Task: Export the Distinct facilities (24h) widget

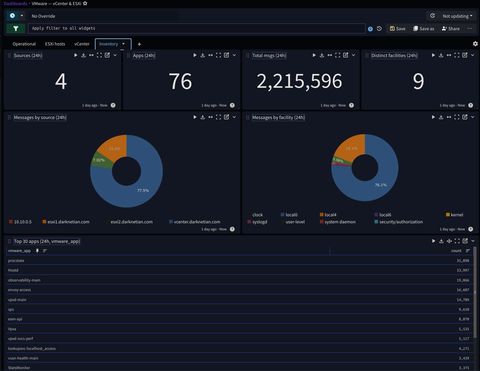Action: [x=441, y=55]
